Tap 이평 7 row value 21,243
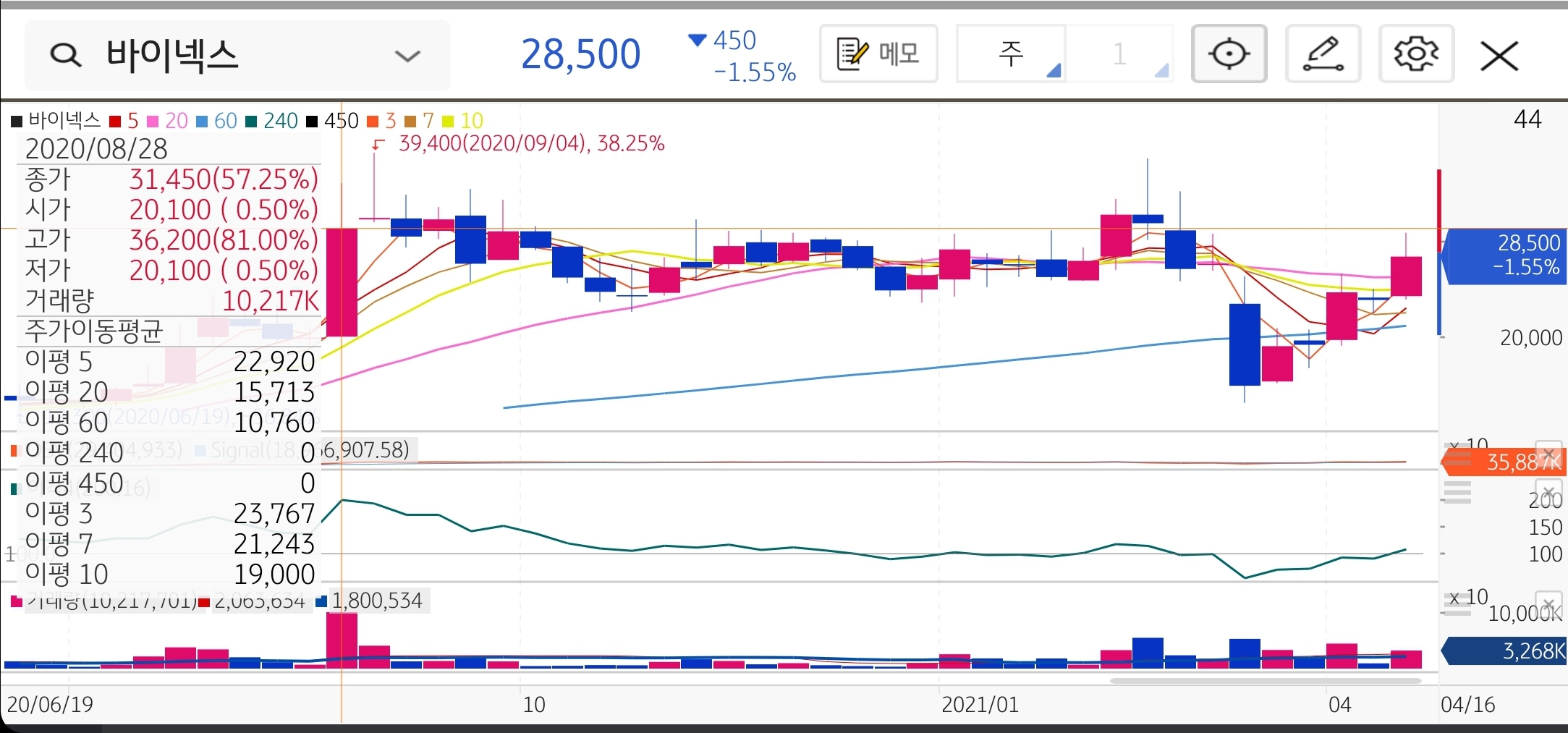This screenshot has height=733, width=1568. click(x=274, y=544)
